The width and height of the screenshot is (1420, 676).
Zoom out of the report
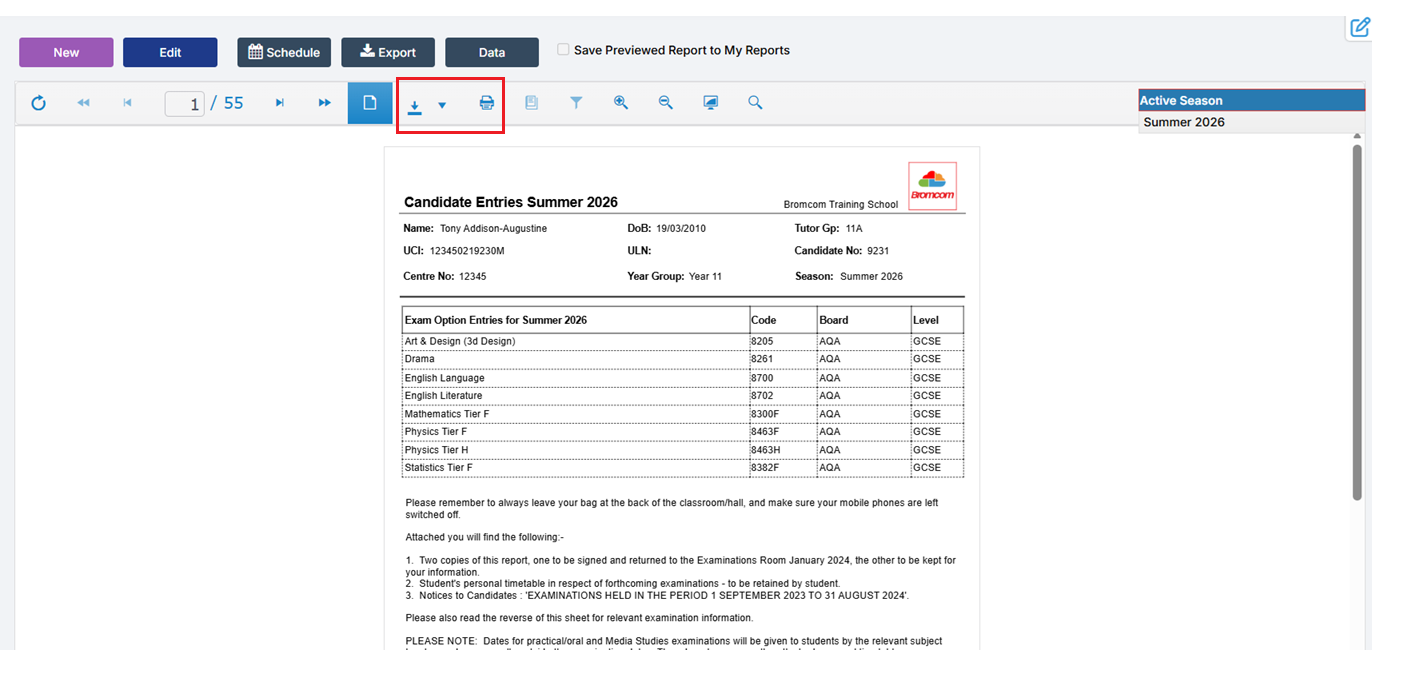(x=665, y=103)
